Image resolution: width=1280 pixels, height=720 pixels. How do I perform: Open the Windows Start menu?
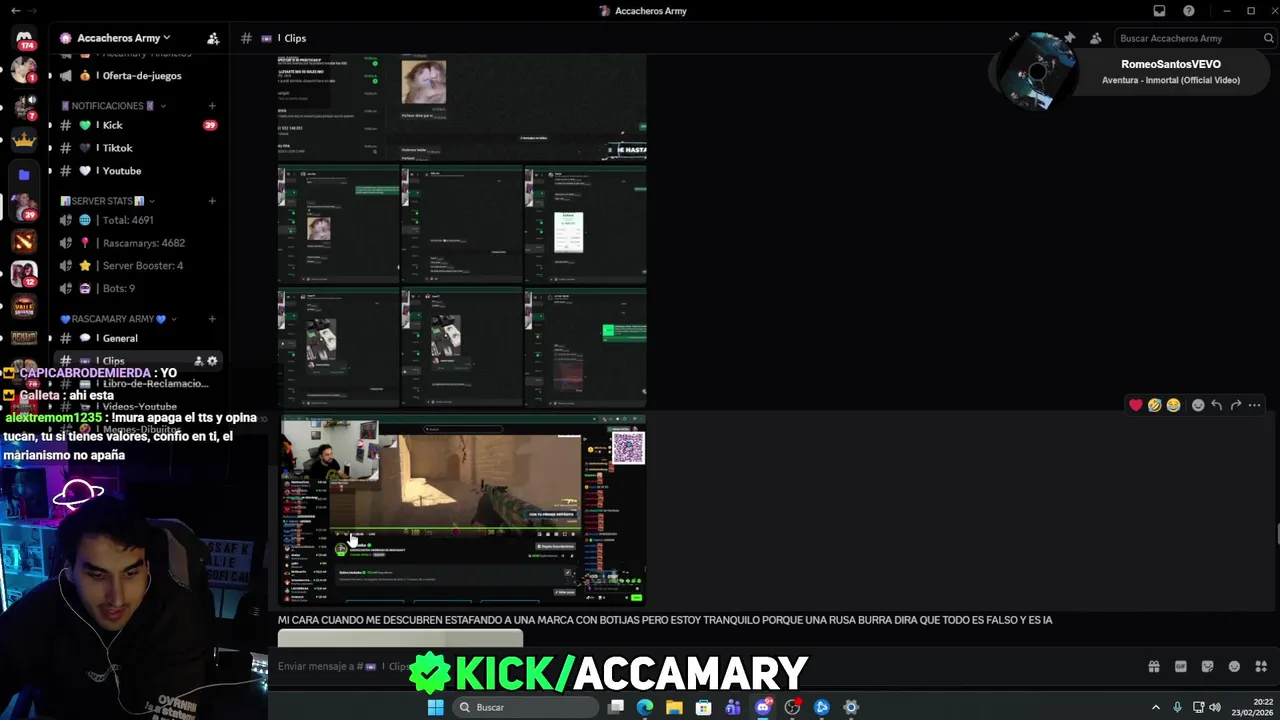tap(436, 707)
